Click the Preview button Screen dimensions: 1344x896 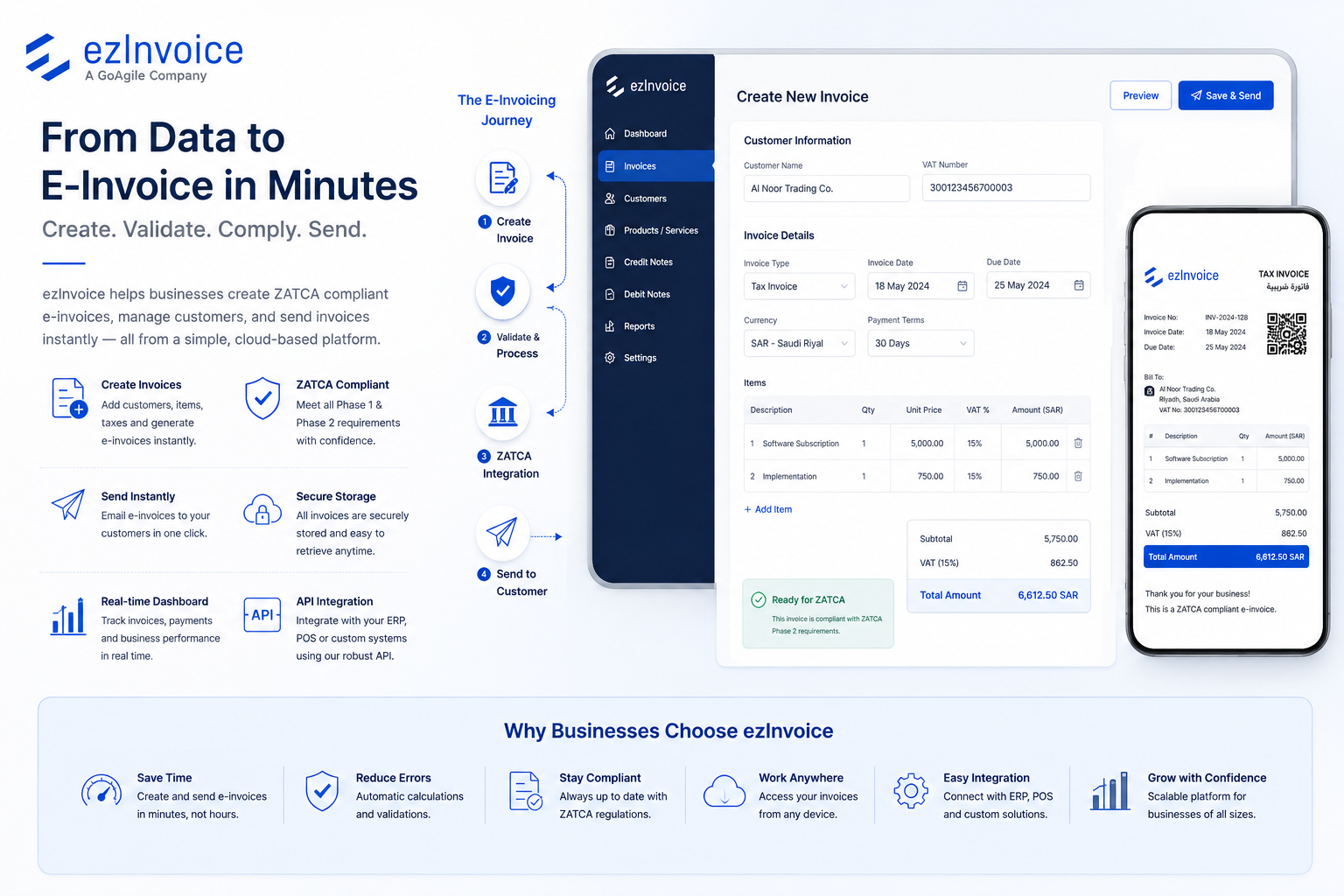1141,95
